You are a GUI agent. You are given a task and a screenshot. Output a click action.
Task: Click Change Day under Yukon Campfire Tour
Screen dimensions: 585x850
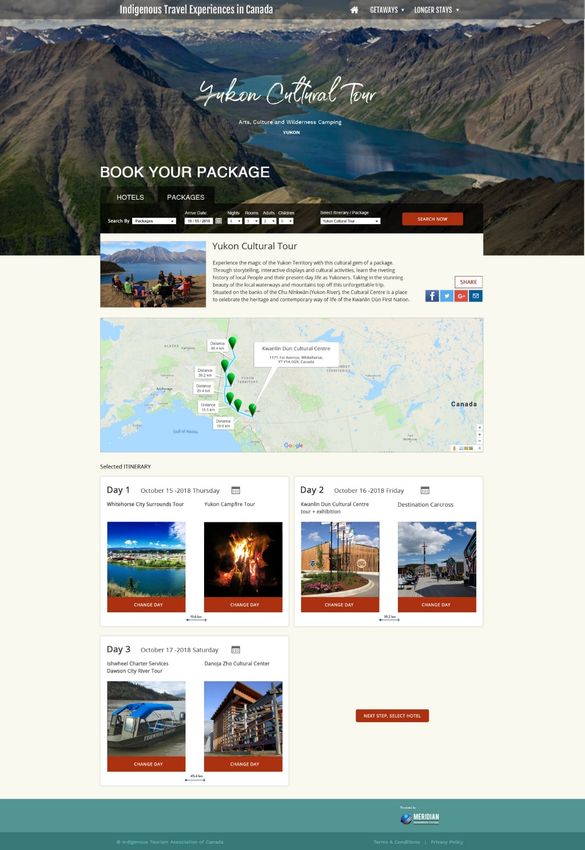[x=243, y=604]
